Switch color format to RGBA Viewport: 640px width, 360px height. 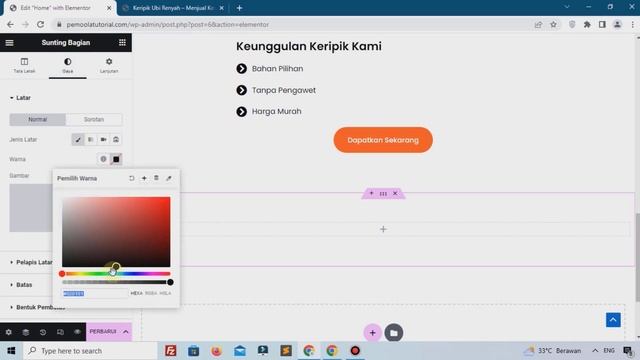(151, 293)
